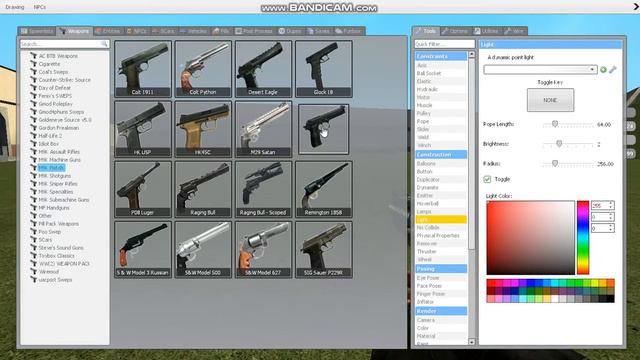Viewport: 640px width, 360px height.
Task: Open the NPCs spawn tab
Action: coord(137,31)
